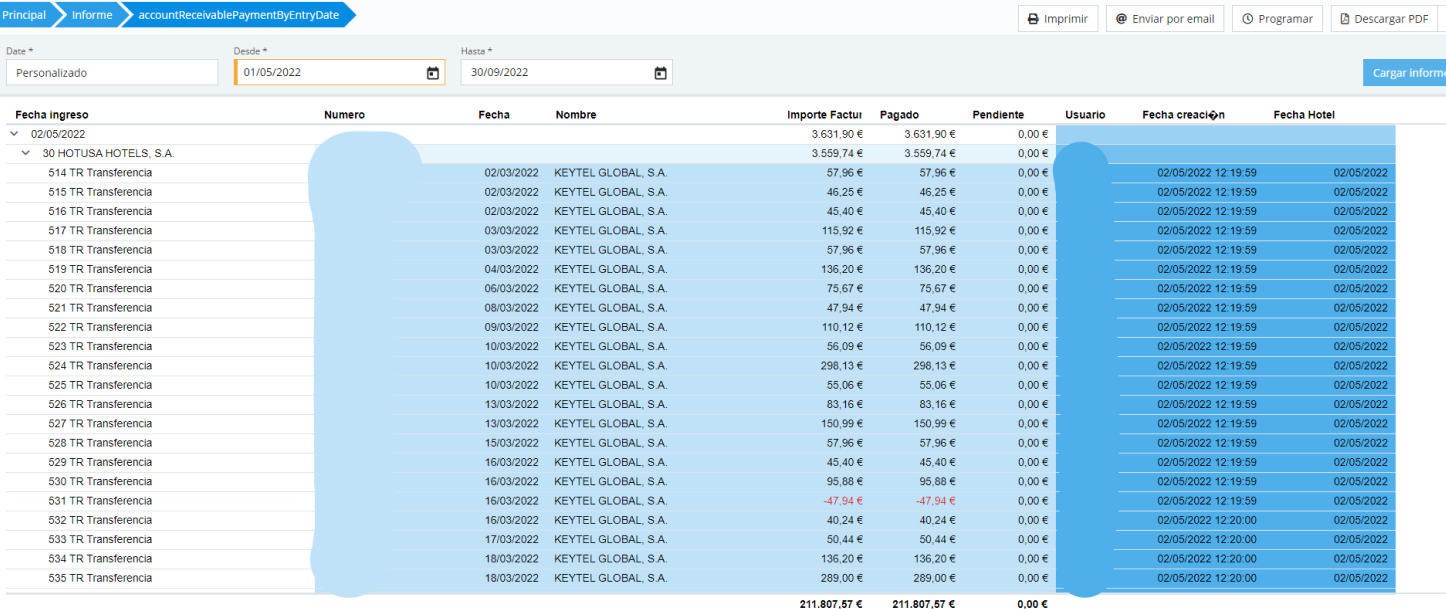Click the PDF file icon on Descargar PDF
The width and height of the screenshot is (1446, 609).
[1345, 19]
